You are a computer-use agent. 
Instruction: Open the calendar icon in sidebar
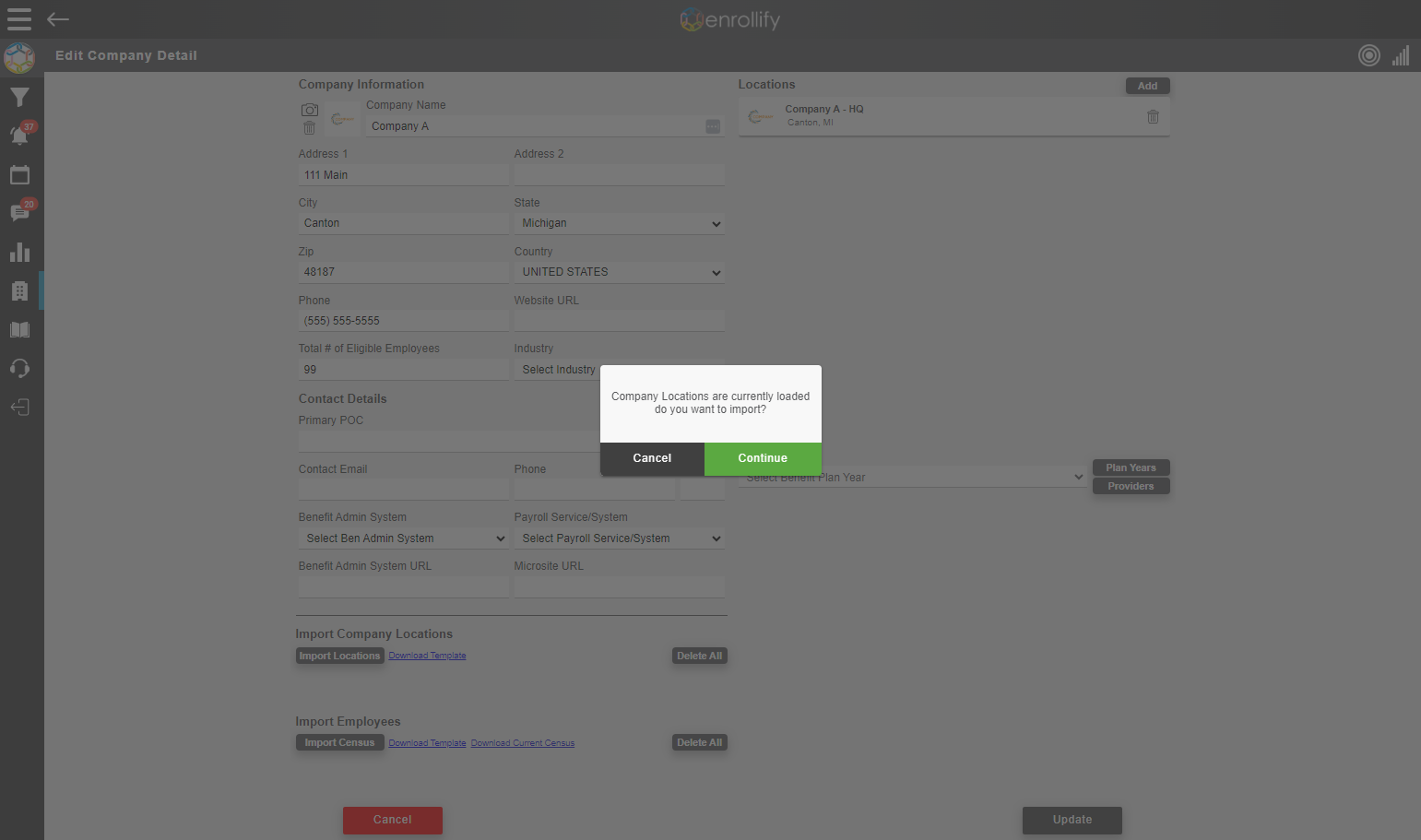pos(19,174)
